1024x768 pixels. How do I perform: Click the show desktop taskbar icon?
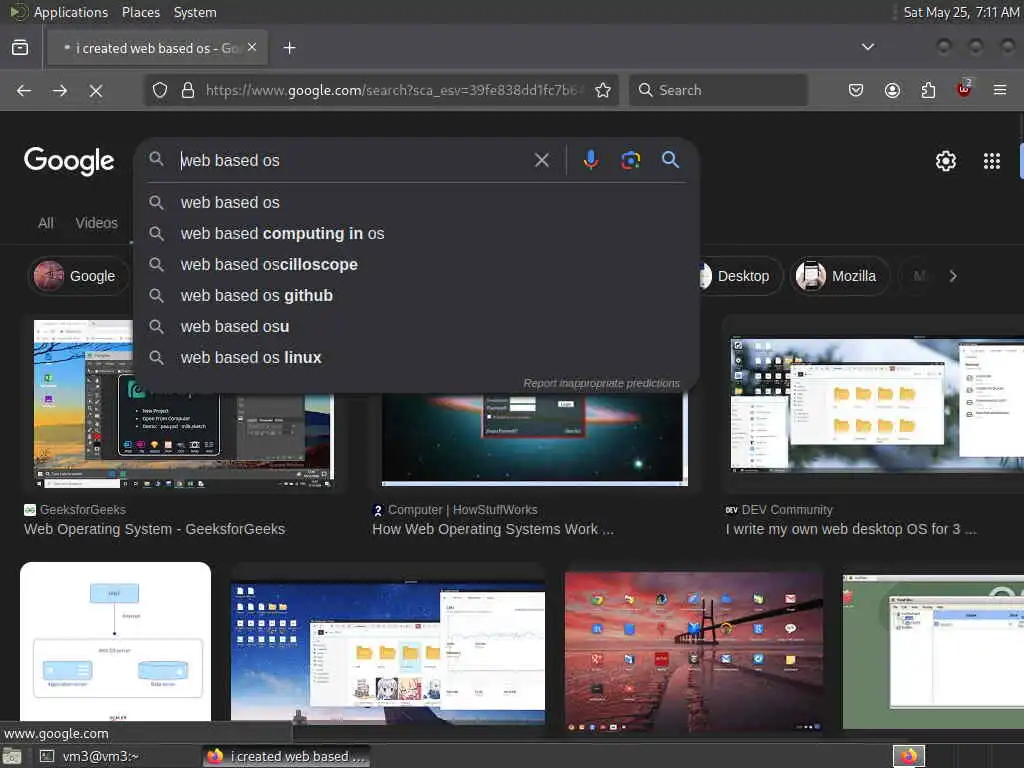click(x=12, y=756)
